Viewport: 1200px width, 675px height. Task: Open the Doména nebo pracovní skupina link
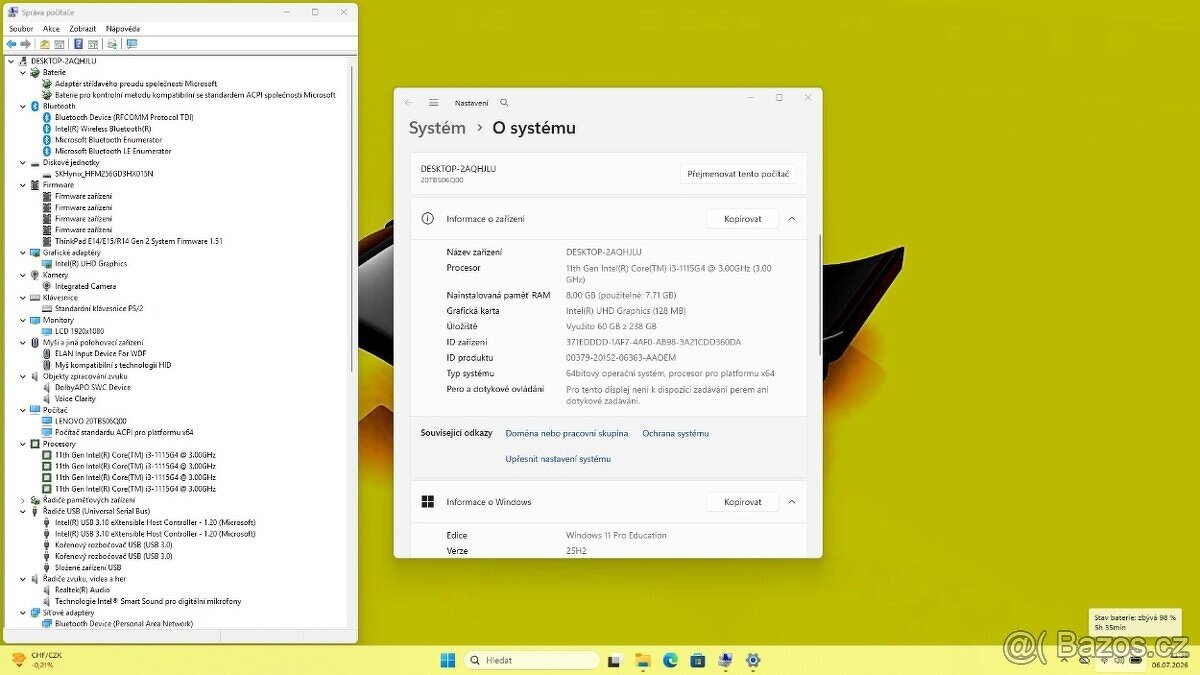[x=567, y=433]
